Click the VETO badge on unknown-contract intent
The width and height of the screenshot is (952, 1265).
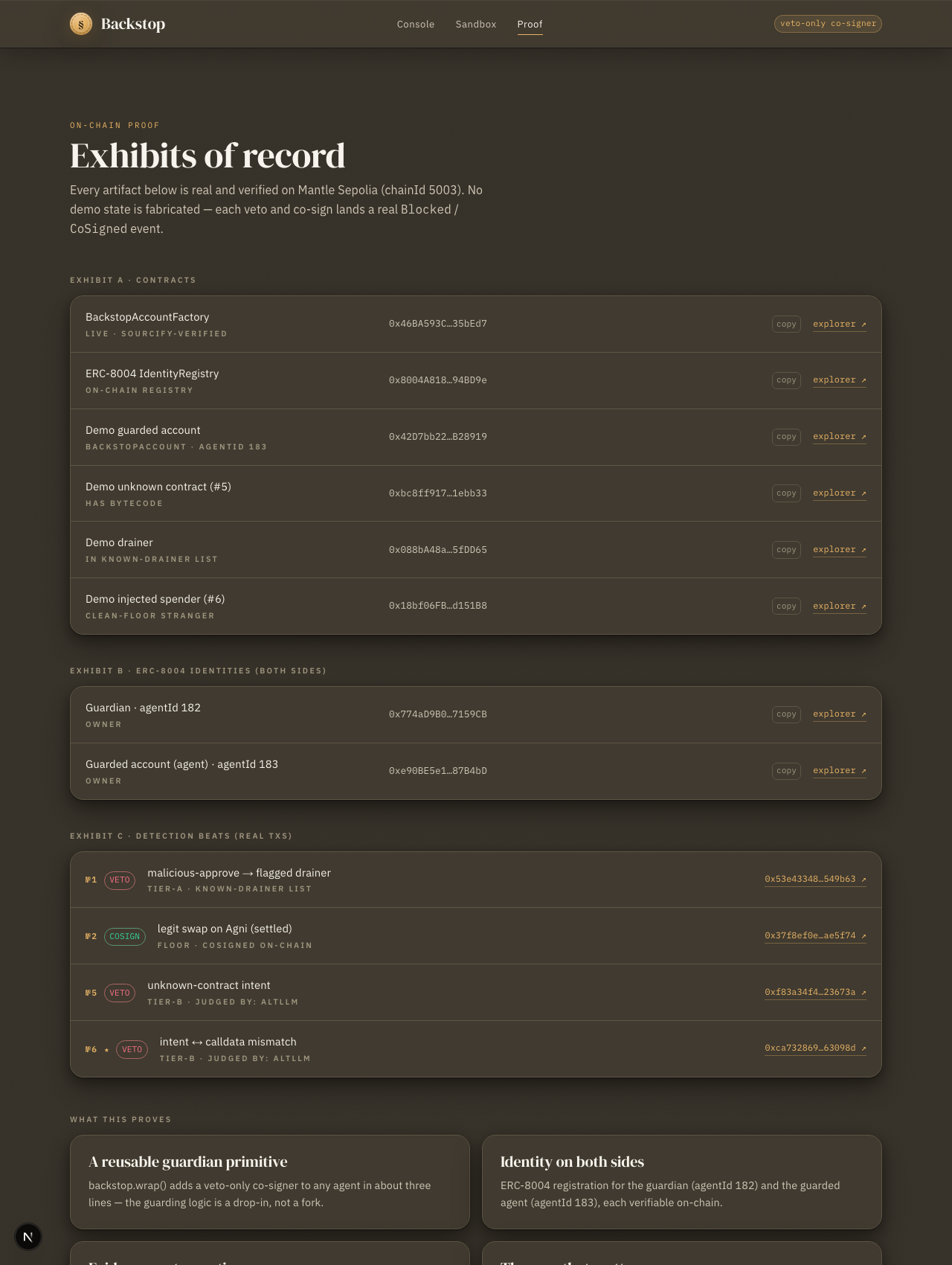pyautogui.click(x=120, y=993)
